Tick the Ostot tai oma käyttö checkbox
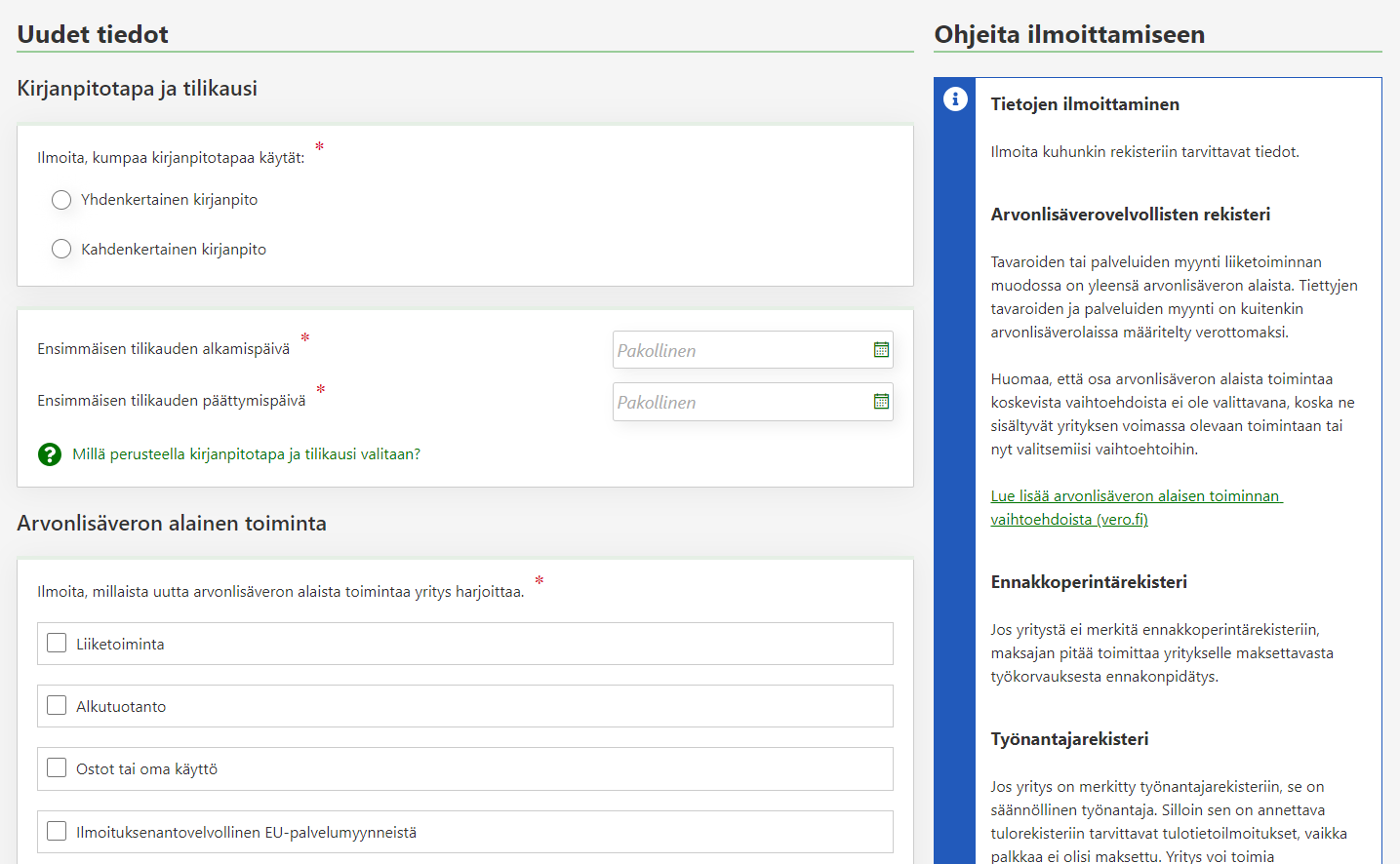The width and height of the screenshot is (1400, 864). (x=57, y=768)
